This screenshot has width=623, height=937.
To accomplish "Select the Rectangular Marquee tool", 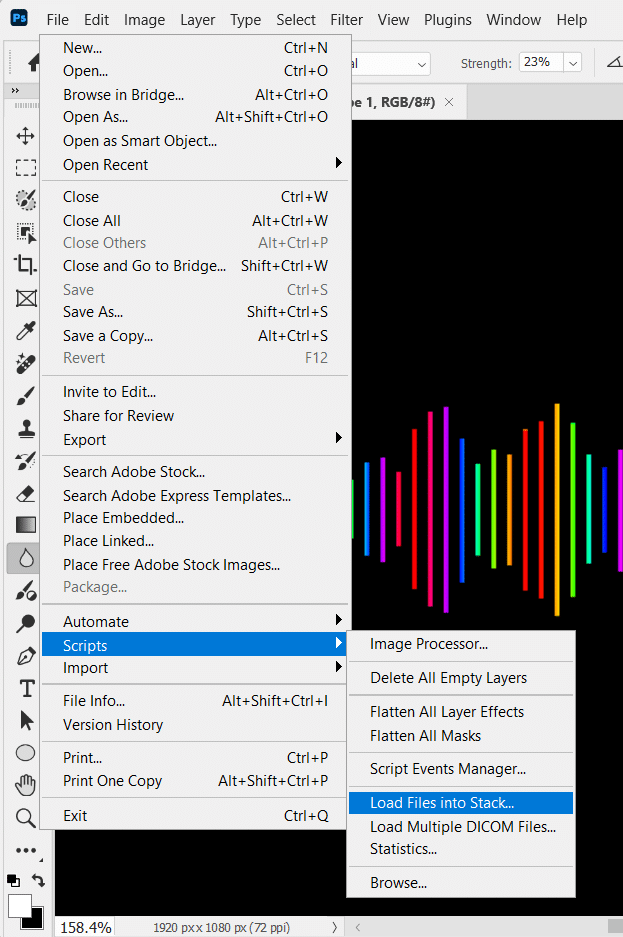I will [x=25, y=168].
